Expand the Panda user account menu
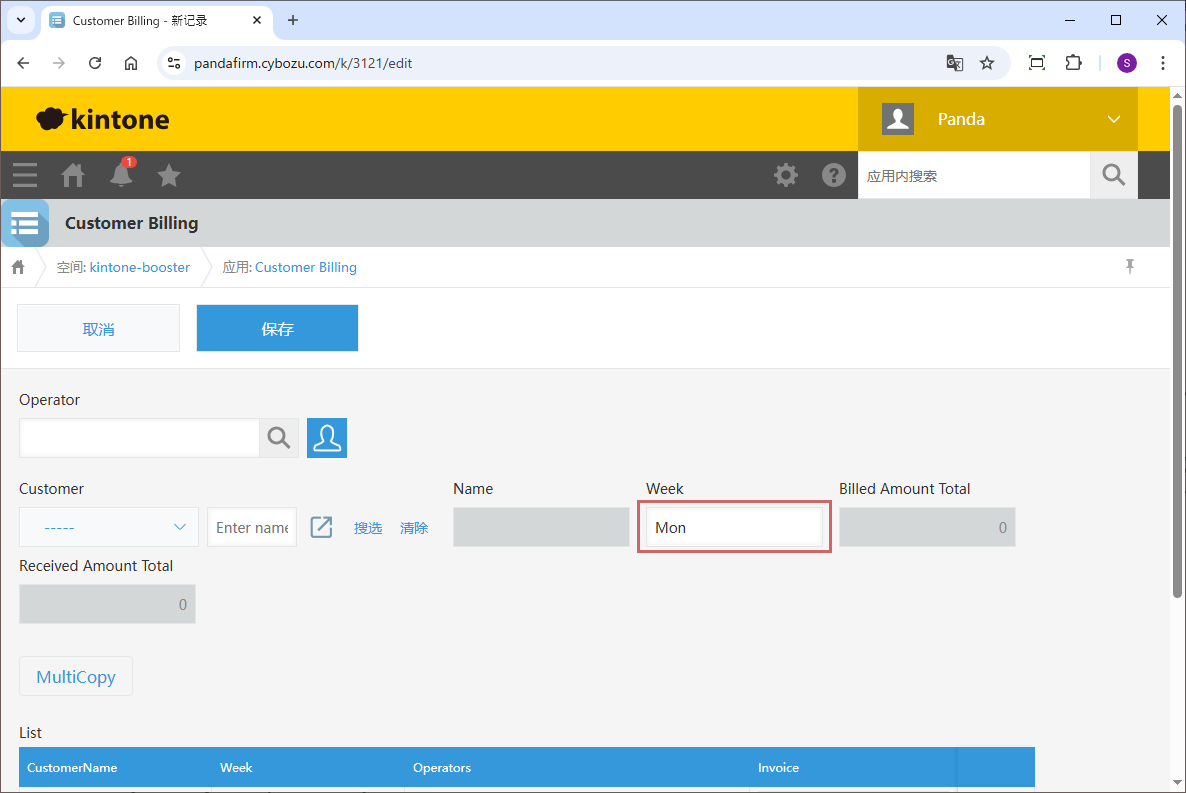Image resolution: width=1186 pixels, height=793 pixels. click(1113, 119)
